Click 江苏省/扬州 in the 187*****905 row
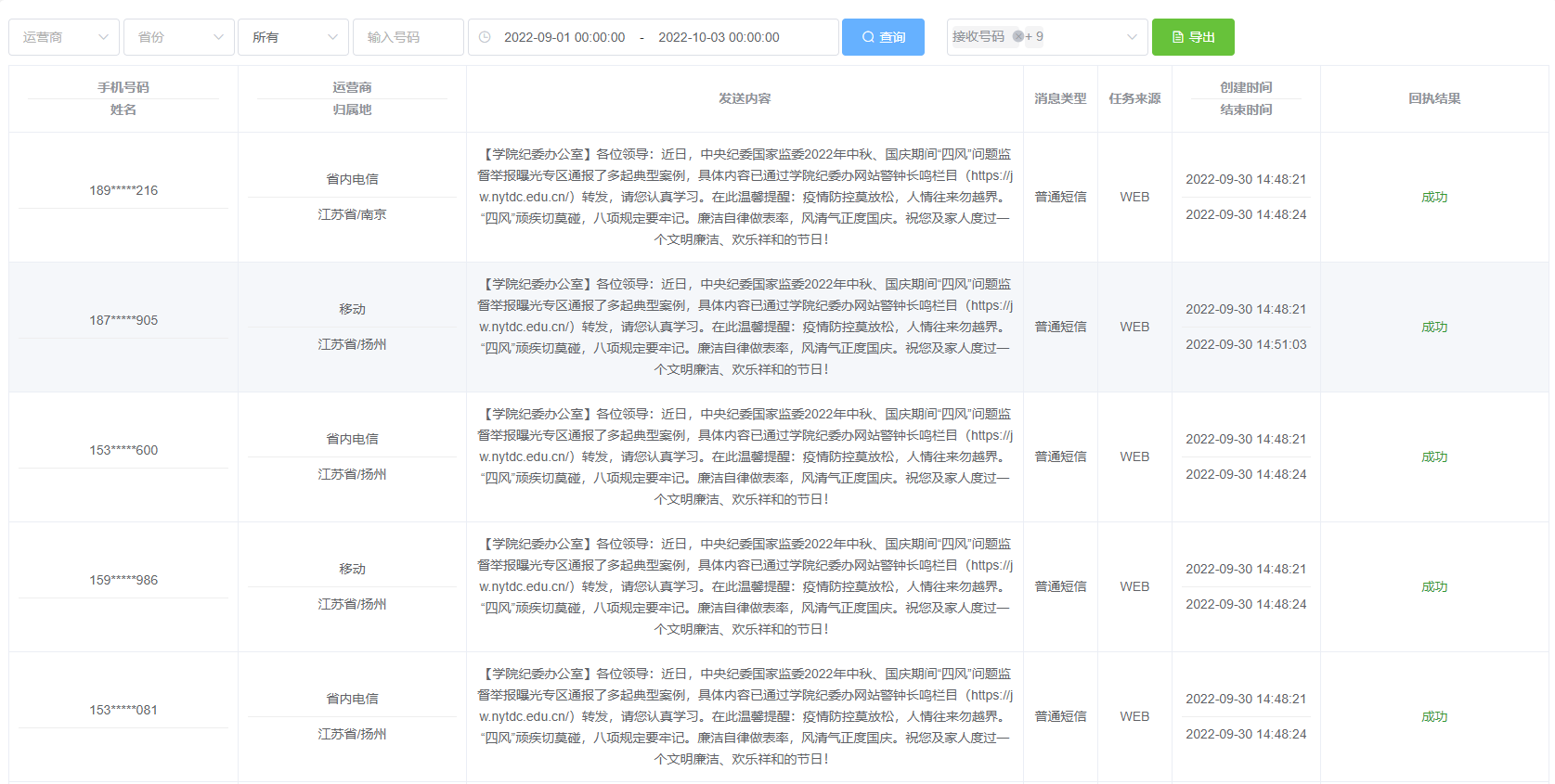This screenshot has height=784, width=1555. click(352, 344)
